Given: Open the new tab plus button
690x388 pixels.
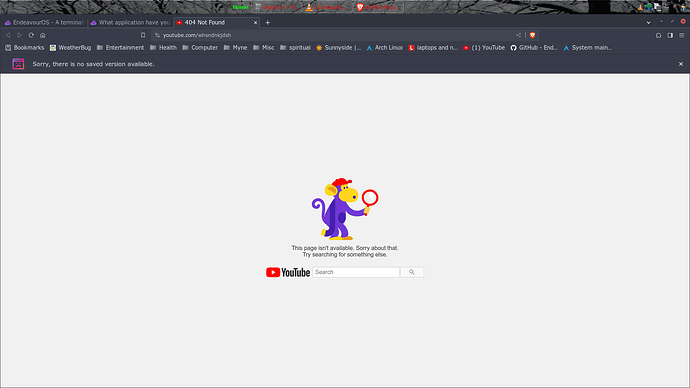Looking at the screenshot, I should point(268,22).
